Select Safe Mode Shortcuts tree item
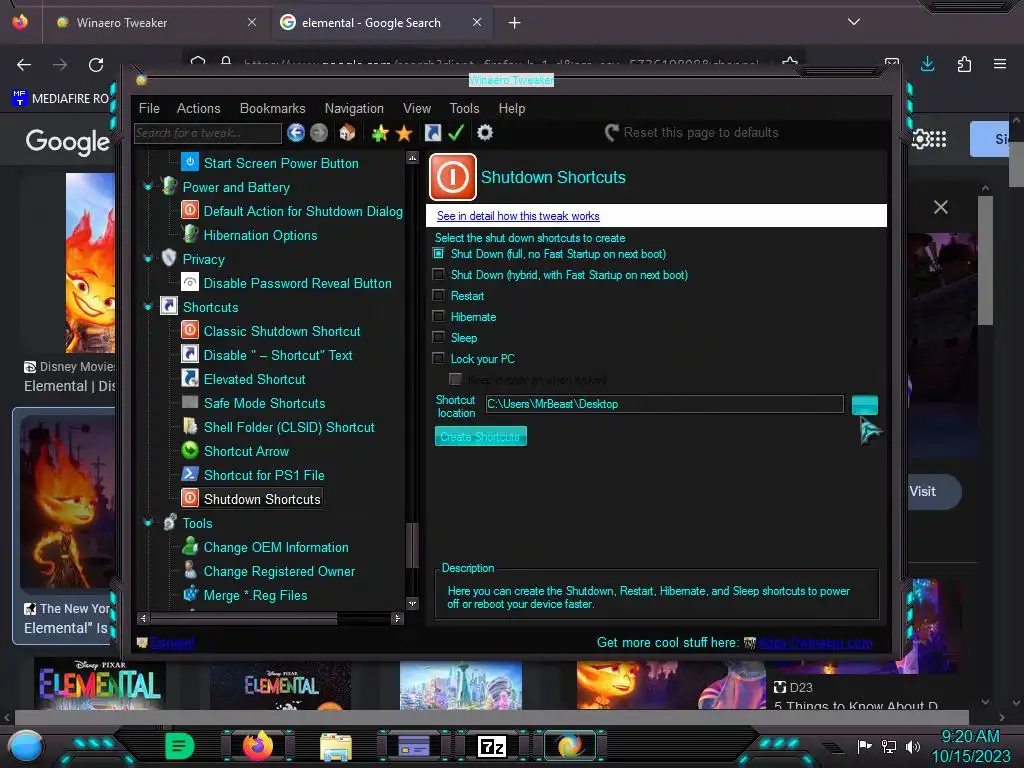The width and height of the screenshot is (1024, 768). (x=264, y=403)
